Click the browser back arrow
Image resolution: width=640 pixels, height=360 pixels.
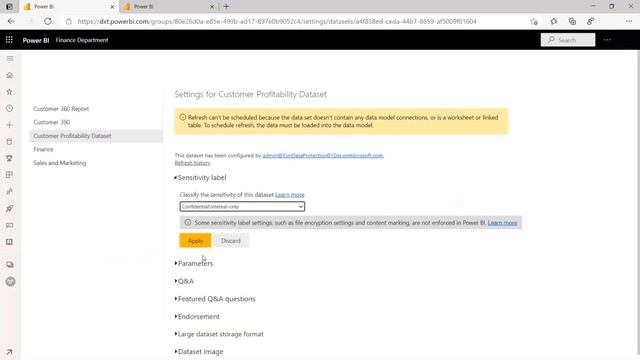point(11,21)
